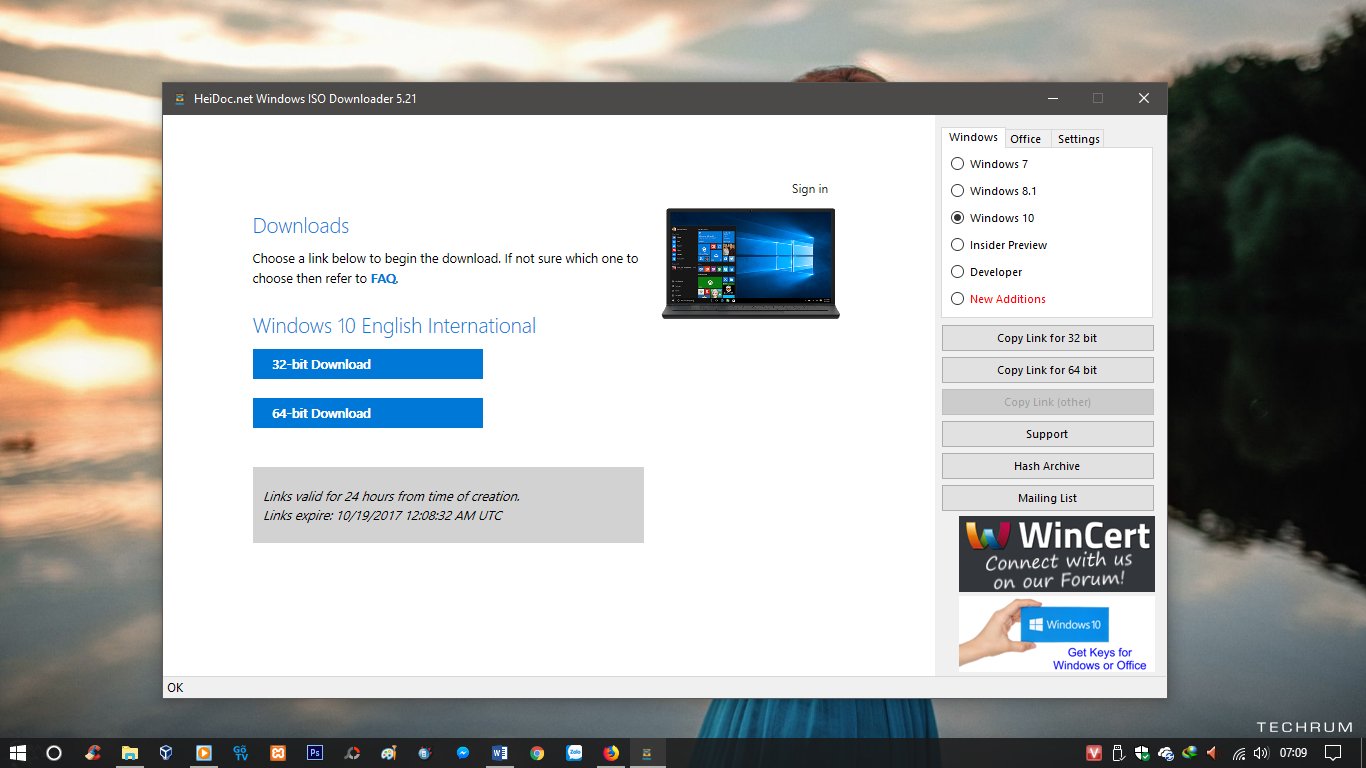Open Facebook Messenger from the taskbar
This screenshot has height=768, width=1366.
coord(463,753)
